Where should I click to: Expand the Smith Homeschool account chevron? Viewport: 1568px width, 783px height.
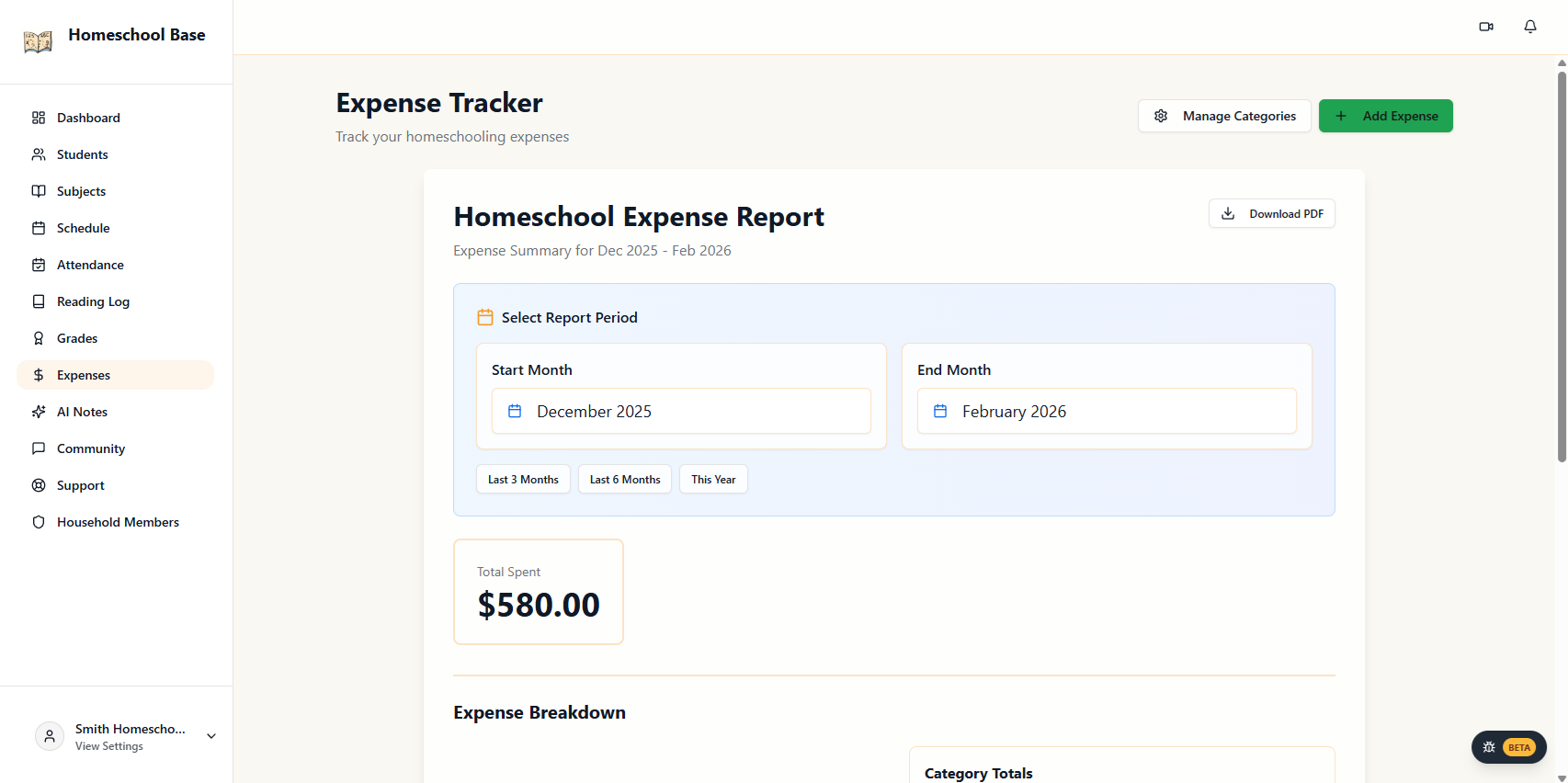(211, 736)
